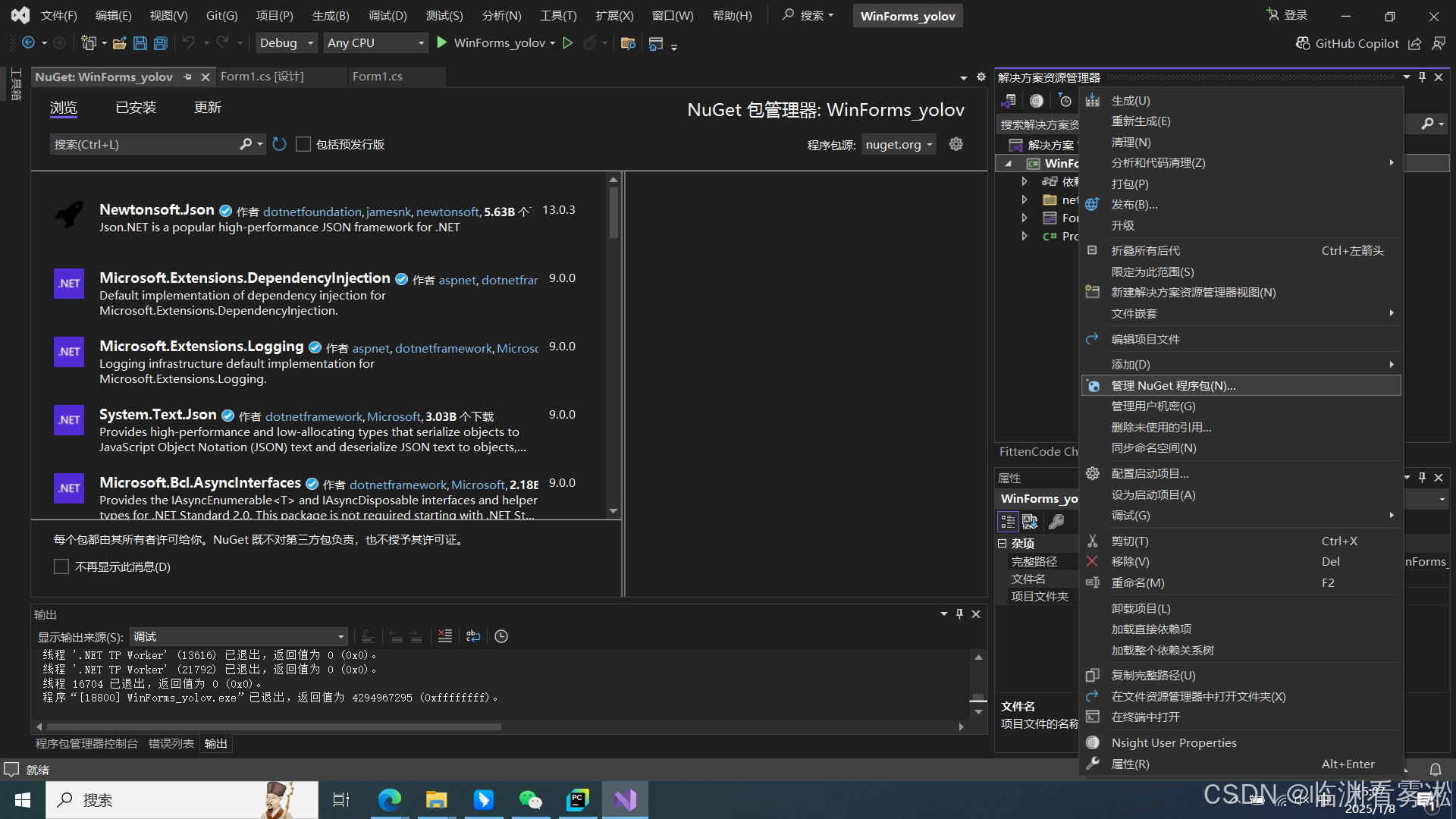Toggle word wrap in output panel

473,636
